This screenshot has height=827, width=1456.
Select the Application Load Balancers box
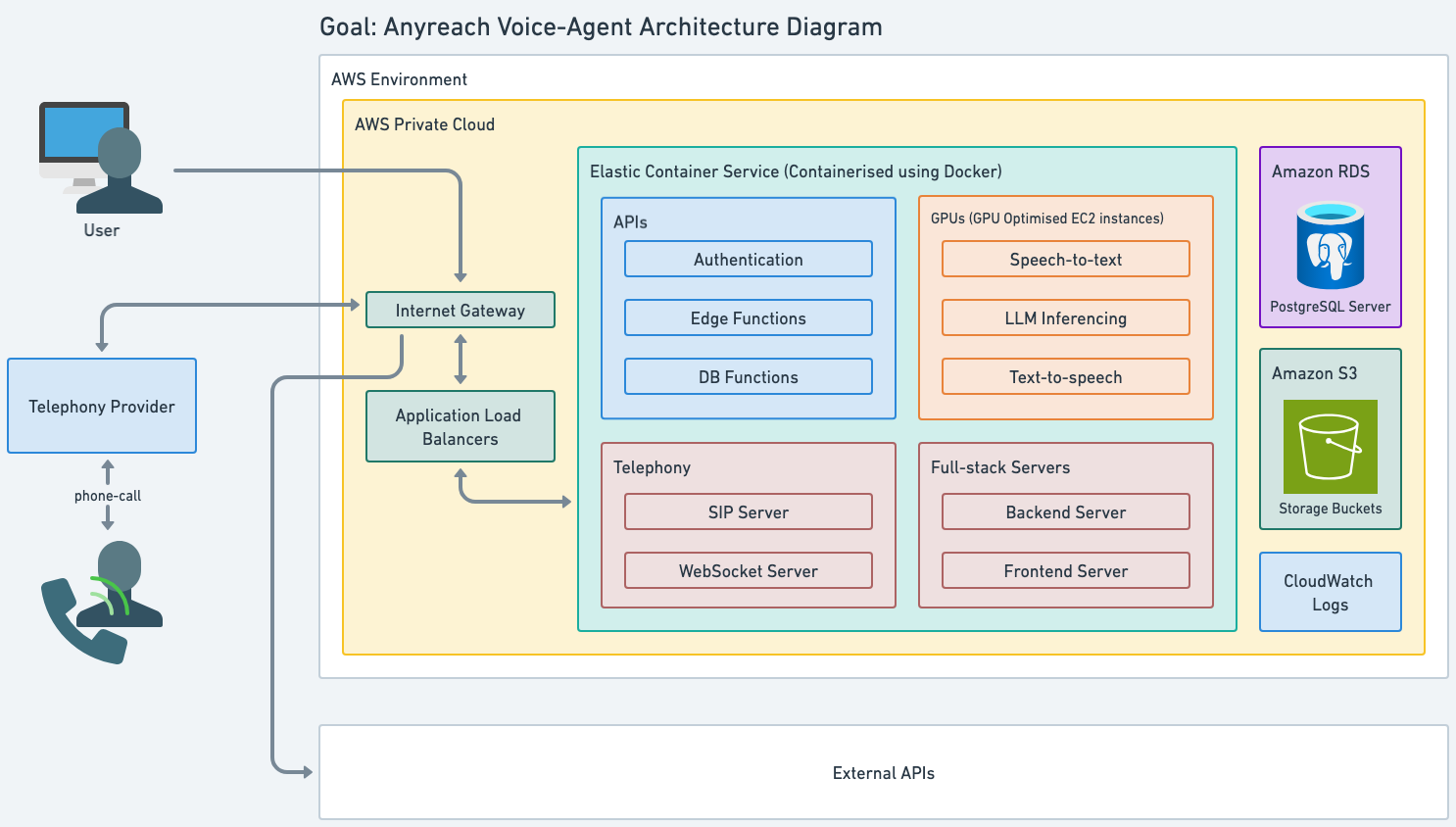[x=461, y=426]
